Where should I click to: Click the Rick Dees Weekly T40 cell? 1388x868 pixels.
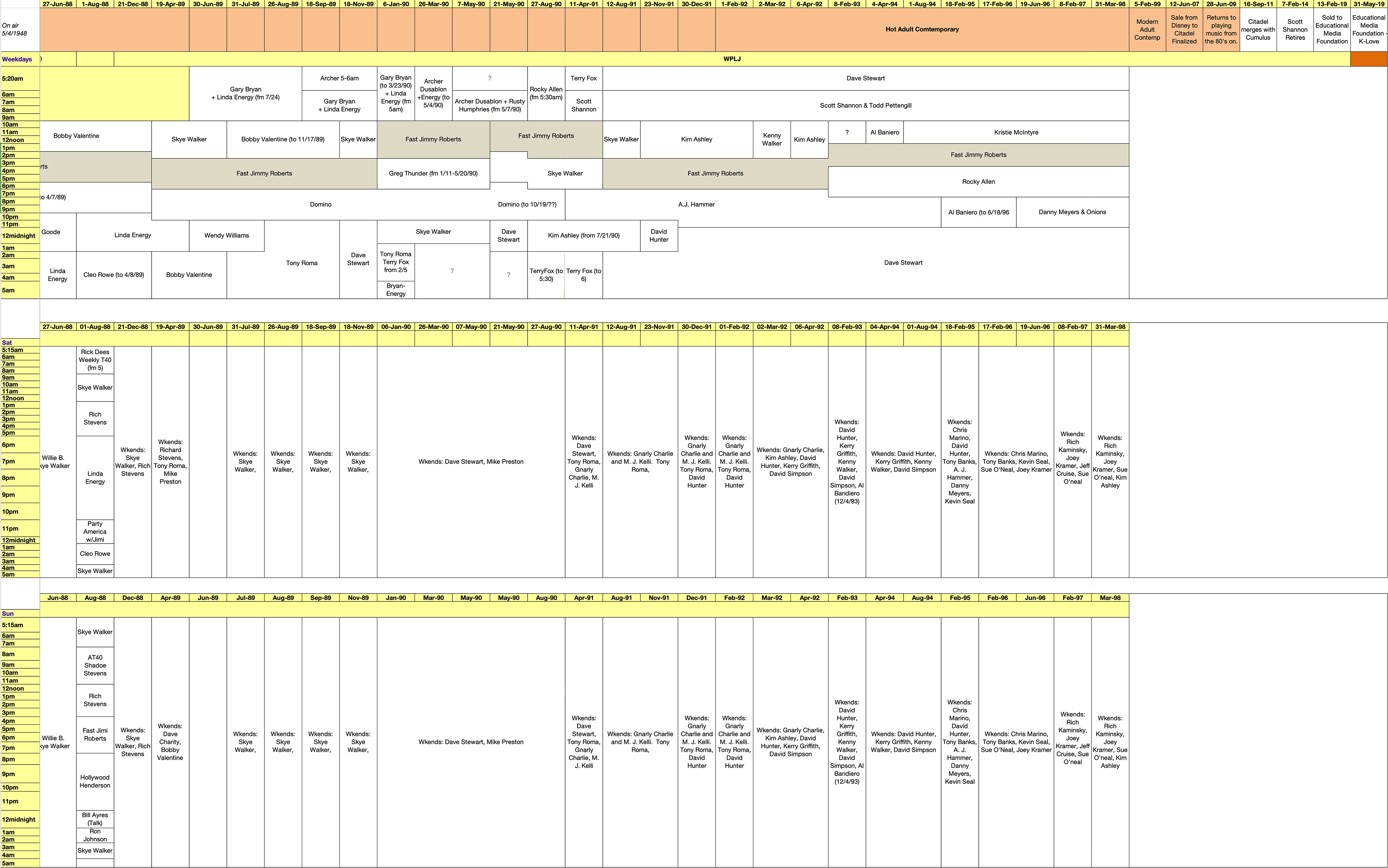pyautogui.click(x=95, y=360)
